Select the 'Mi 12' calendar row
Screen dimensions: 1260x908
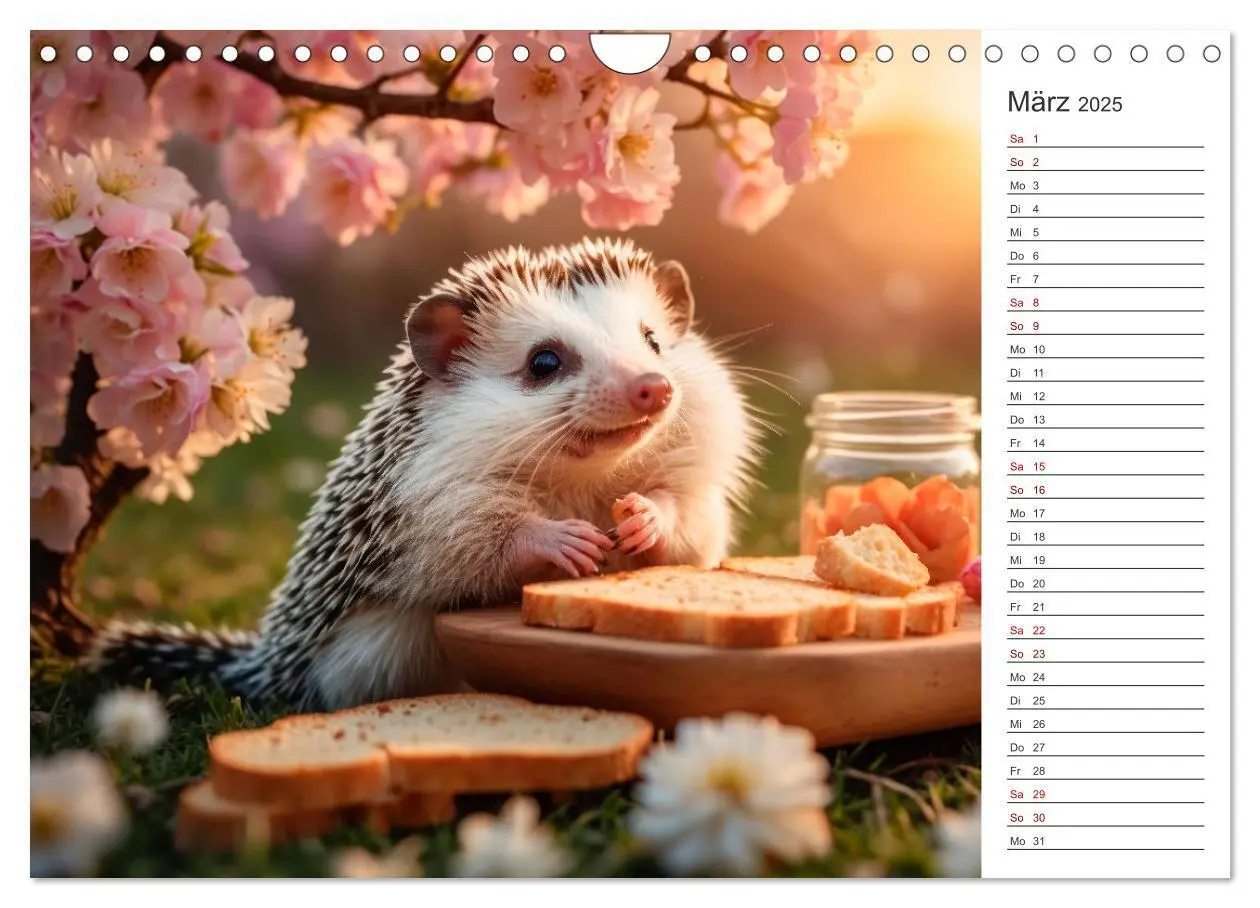pos(1105,395)
